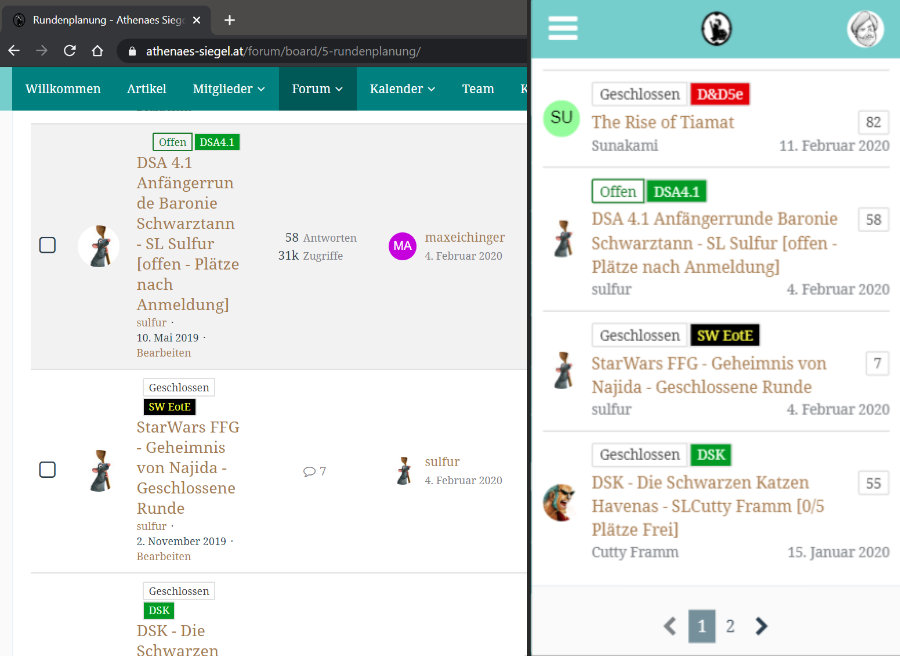Click the green SU avatar of Sunakami
Image resolution: width=900 pixels, height=656 pixels.
coord(562,118)
